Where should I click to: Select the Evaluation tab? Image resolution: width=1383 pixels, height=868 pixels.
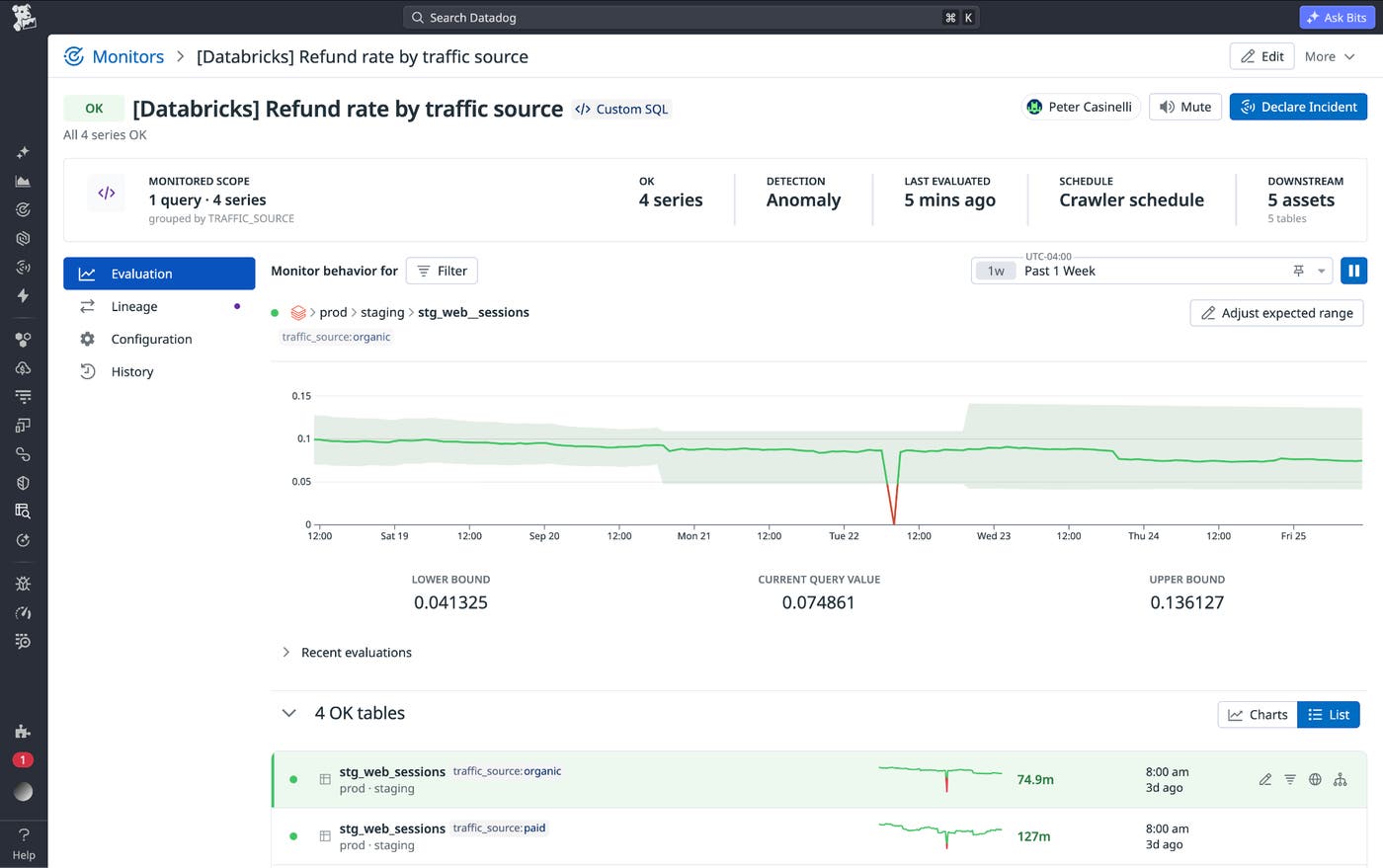(x=159, y=274)
